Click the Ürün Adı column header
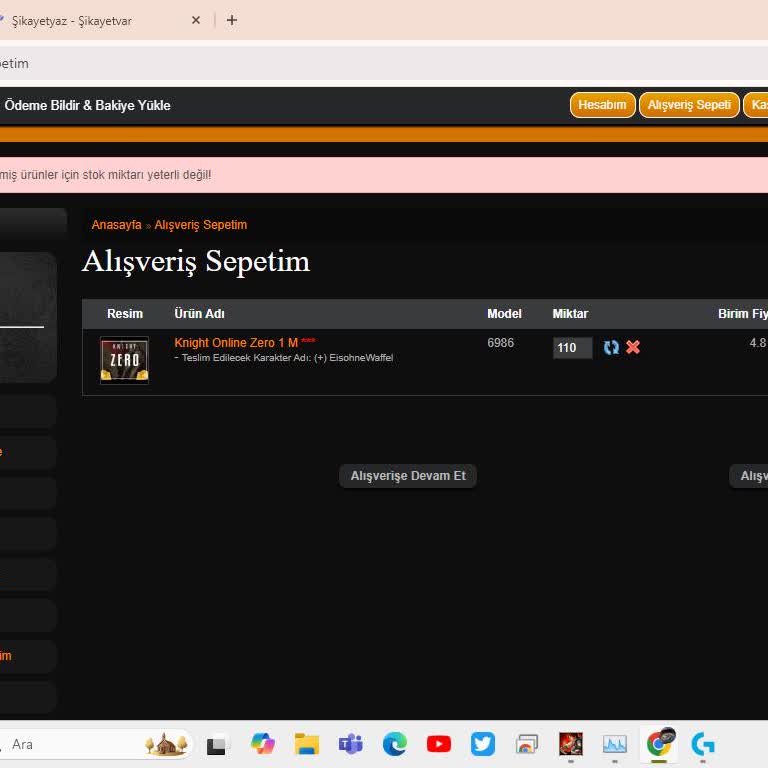This screenshot has width=768, height=768. [x=199, y=314]
